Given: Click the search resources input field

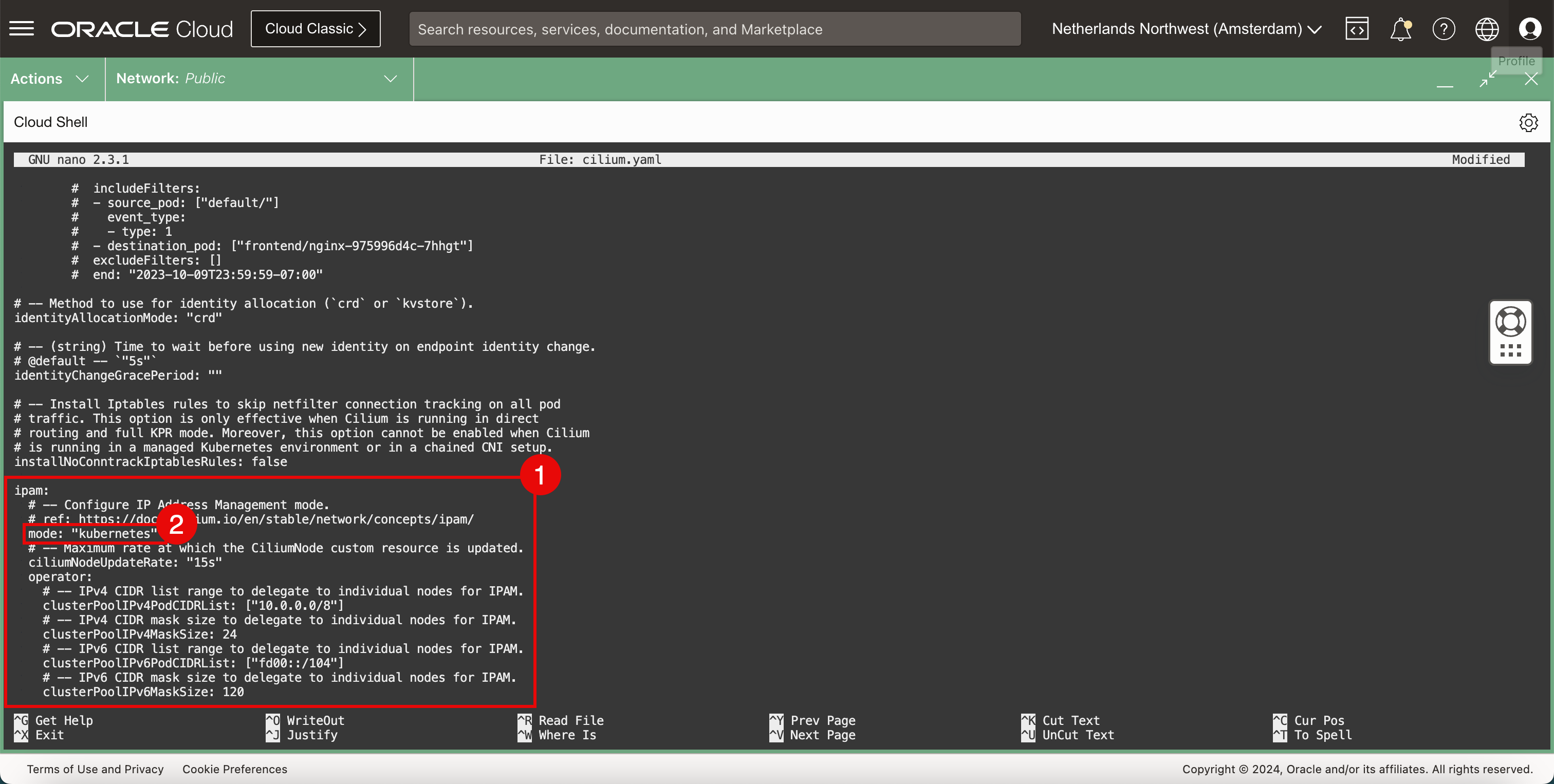Looking at the screenshot, I should [714, 29].
